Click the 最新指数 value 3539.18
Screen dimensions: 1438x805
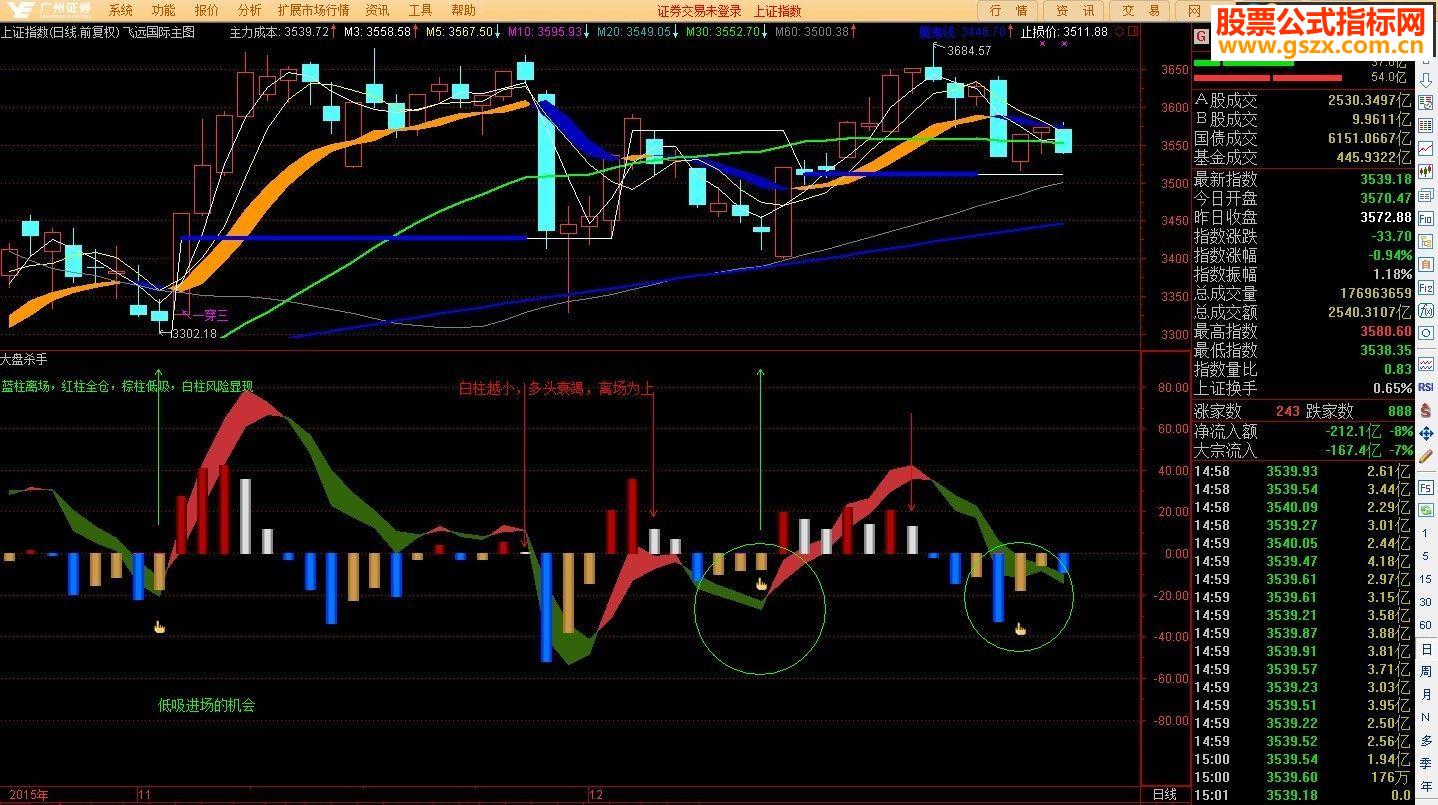(1386, 180)
